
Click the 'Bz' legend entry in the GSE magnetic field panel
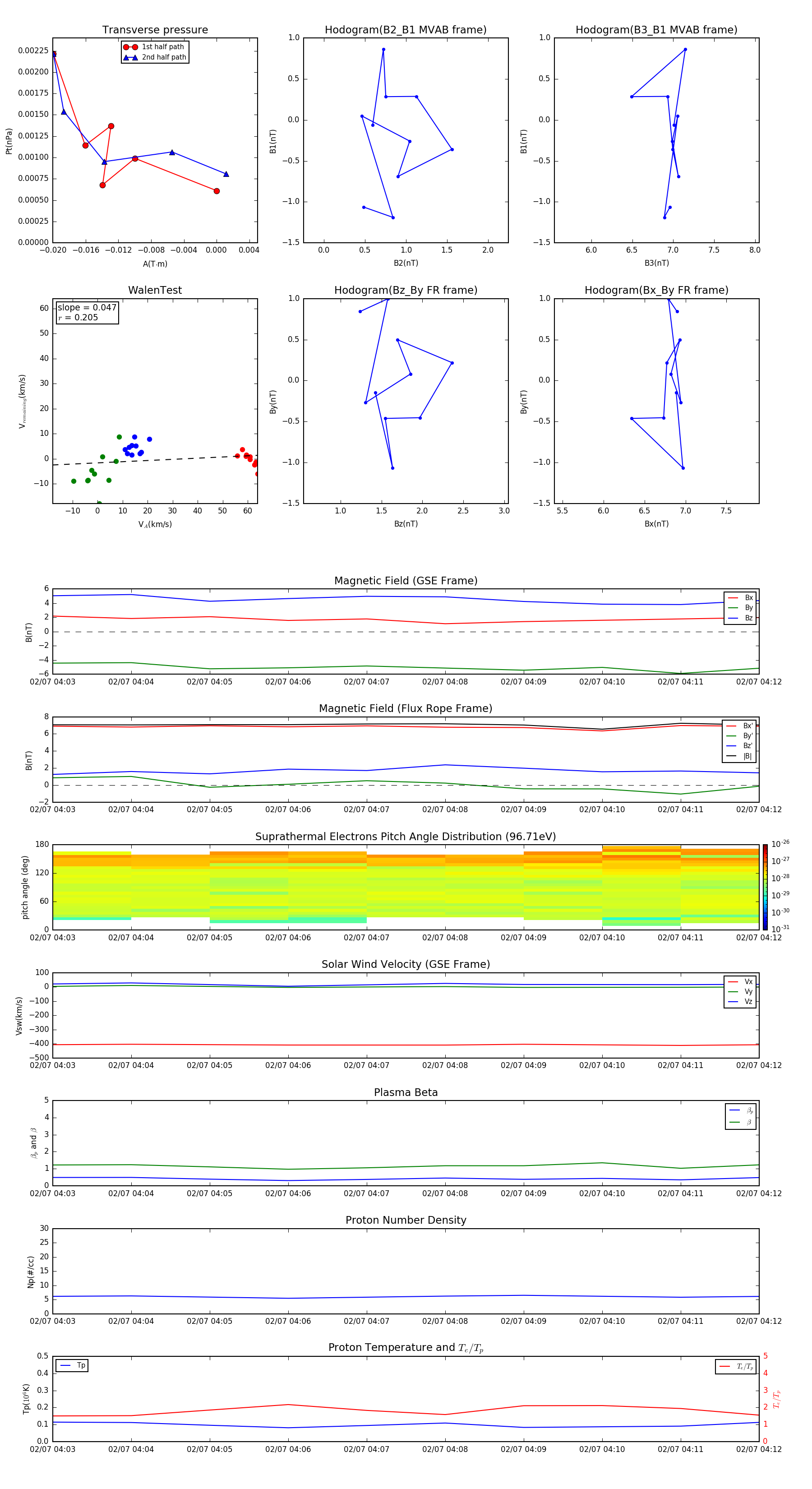pyautogui.click(x=740, y=618)
